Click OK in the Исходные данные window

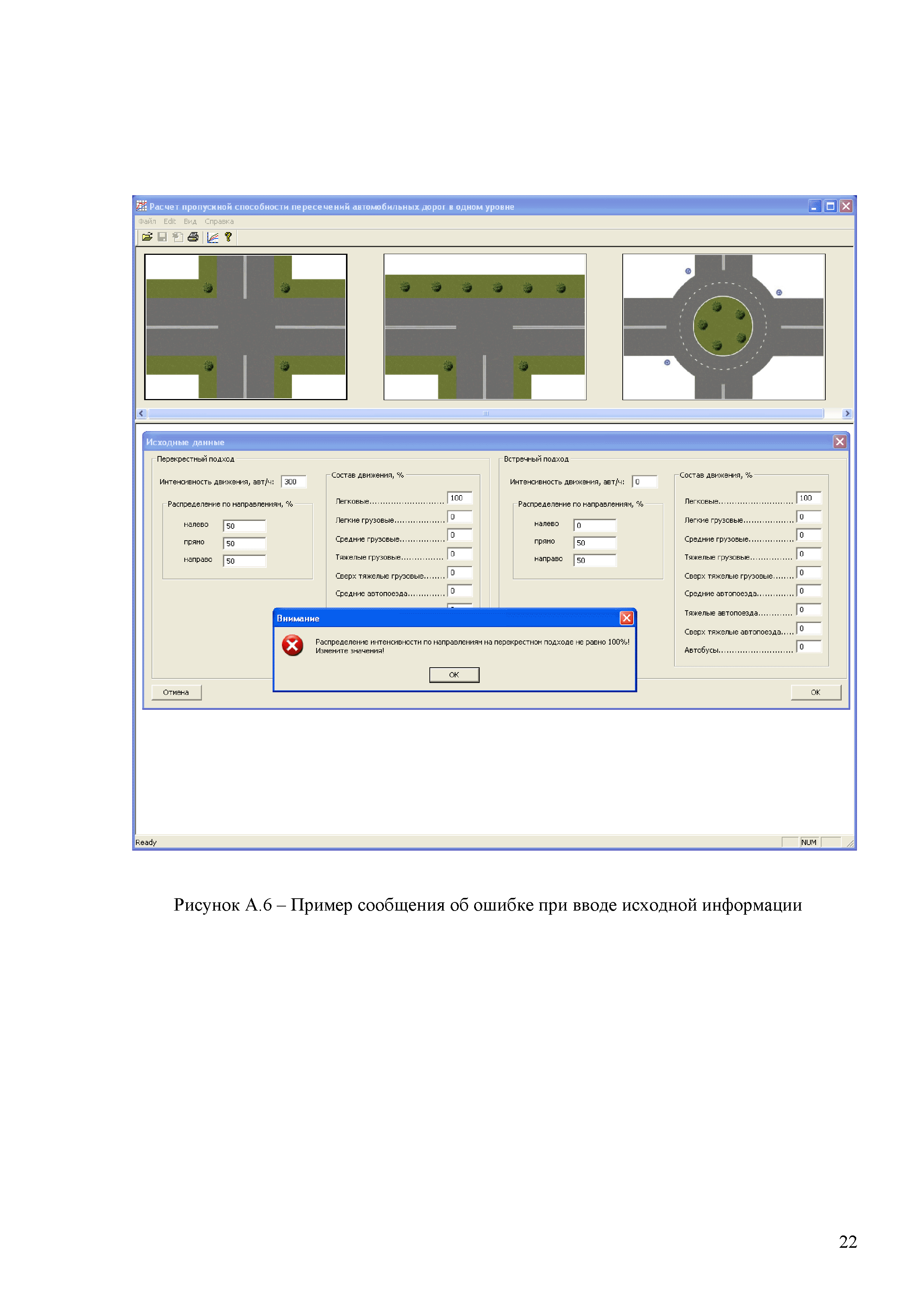click(815, 692)
